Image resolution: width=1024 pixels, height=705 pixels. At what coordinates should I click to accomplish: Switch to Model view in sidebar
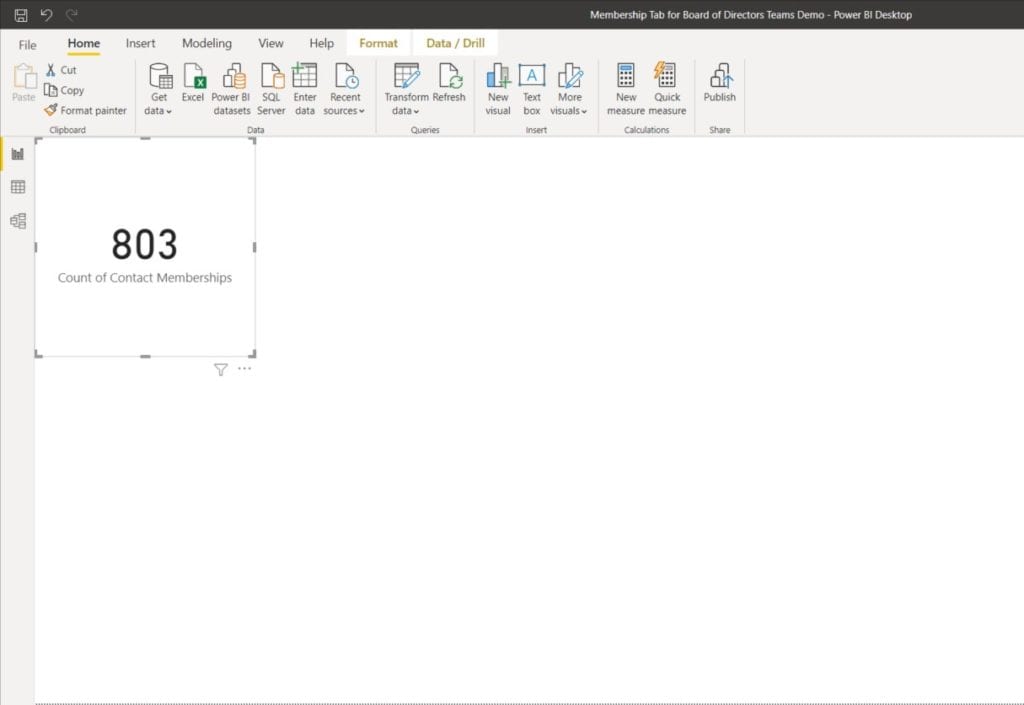coord(18,221)
